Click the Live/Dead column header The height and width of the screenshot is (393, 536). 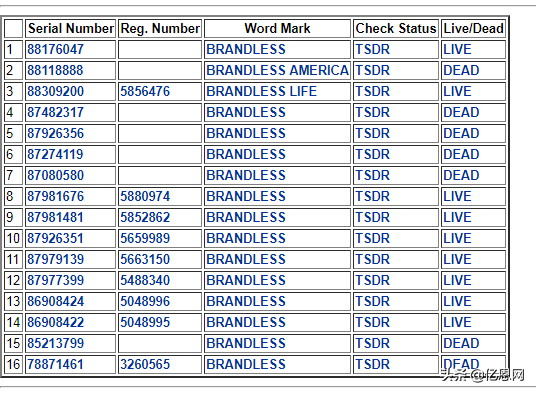(473, 28)
